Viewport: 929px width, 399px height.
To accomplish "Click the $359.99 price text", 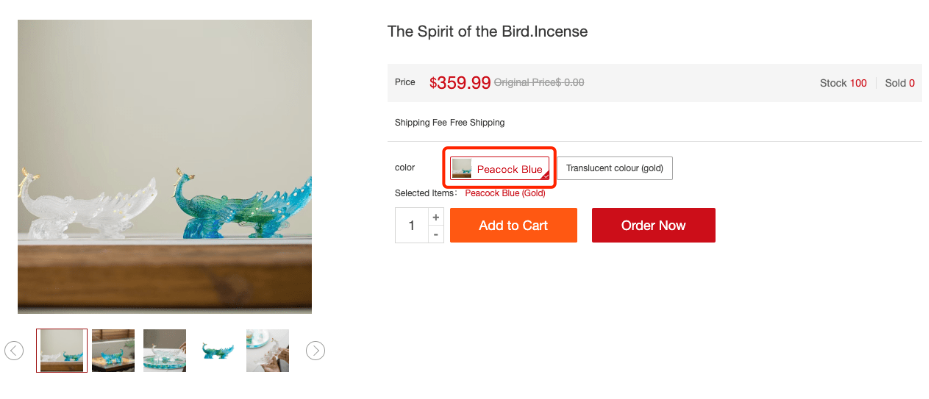I will [x=460, y=83].
